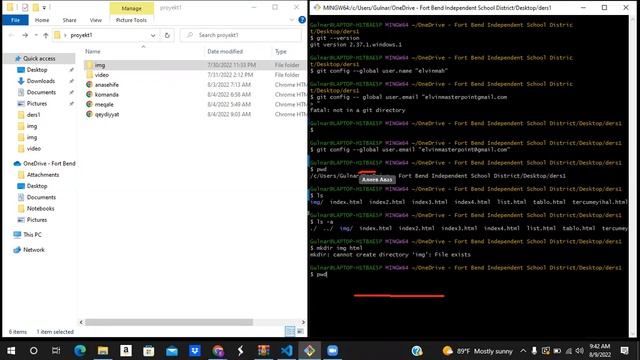Open Microsoft Store from the taskbar
This screenshot has height=360, width=640.
149,351
